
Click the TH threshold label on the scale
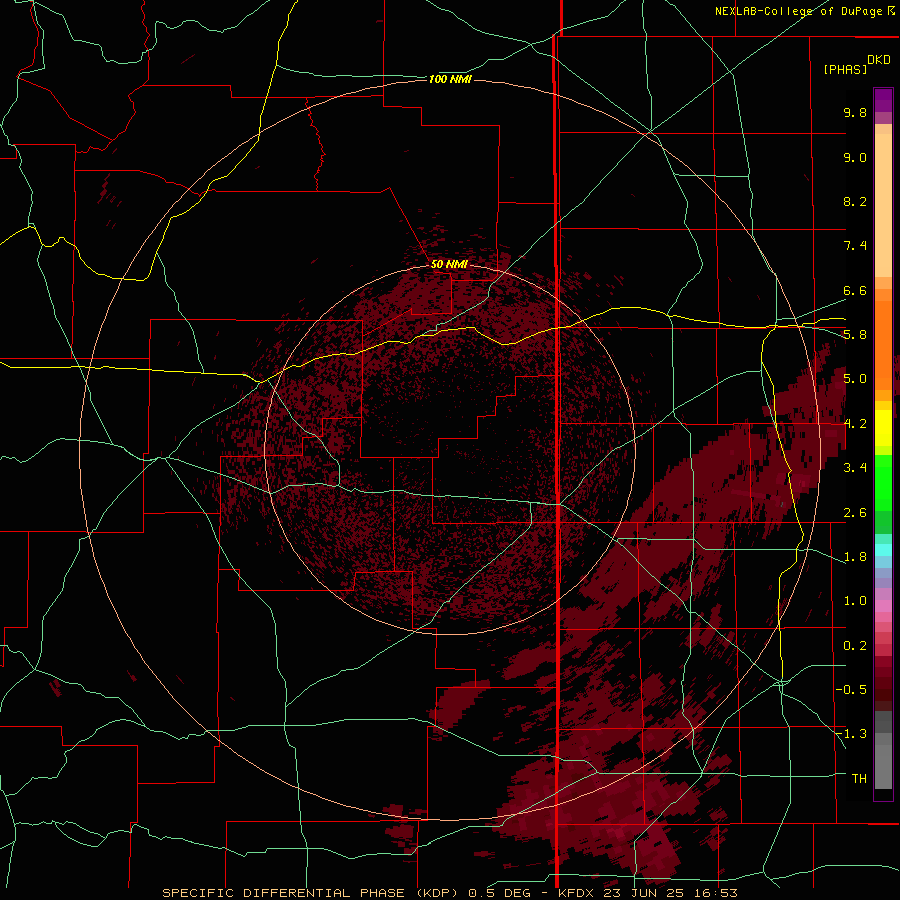pyautogui.click(x=859, y=779)
